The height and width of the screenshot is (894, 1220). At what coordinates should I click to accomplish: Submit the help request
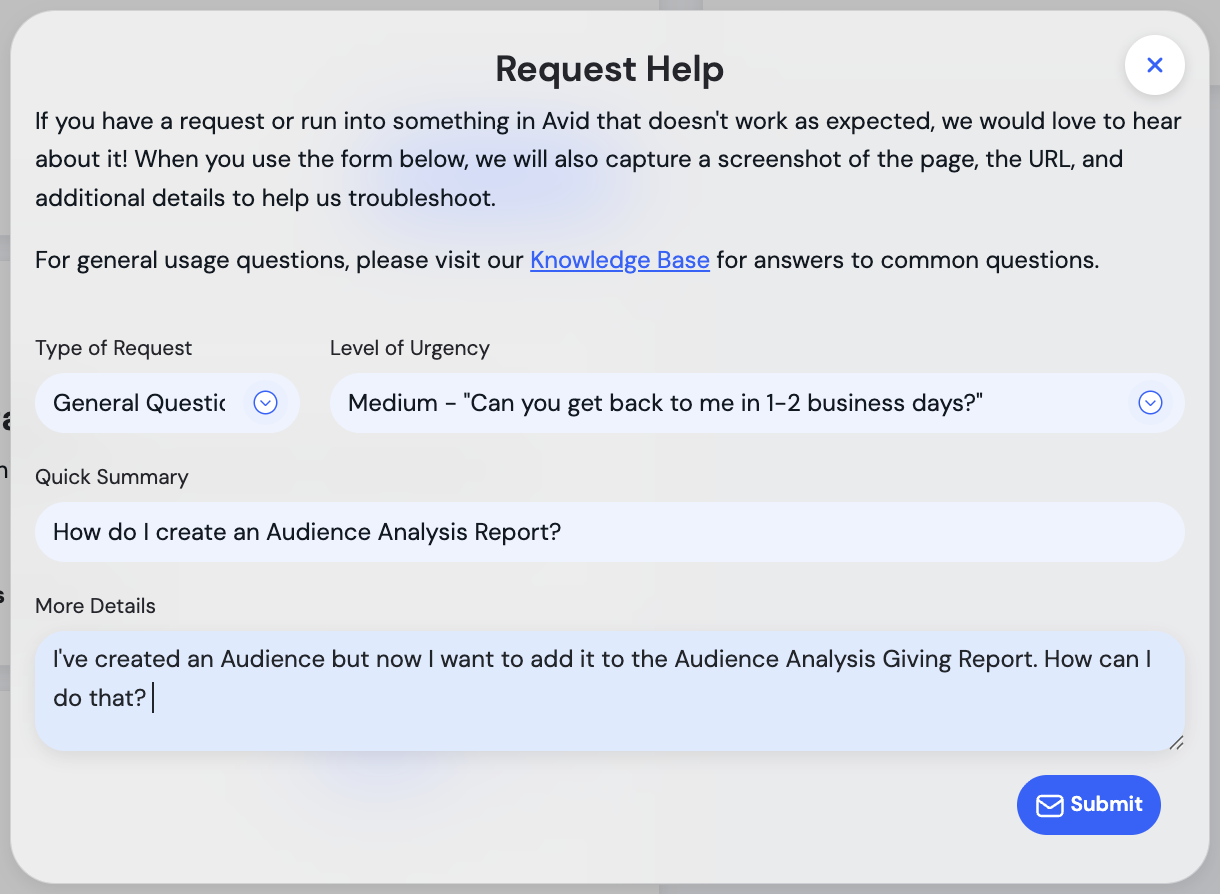(1088, 805)
